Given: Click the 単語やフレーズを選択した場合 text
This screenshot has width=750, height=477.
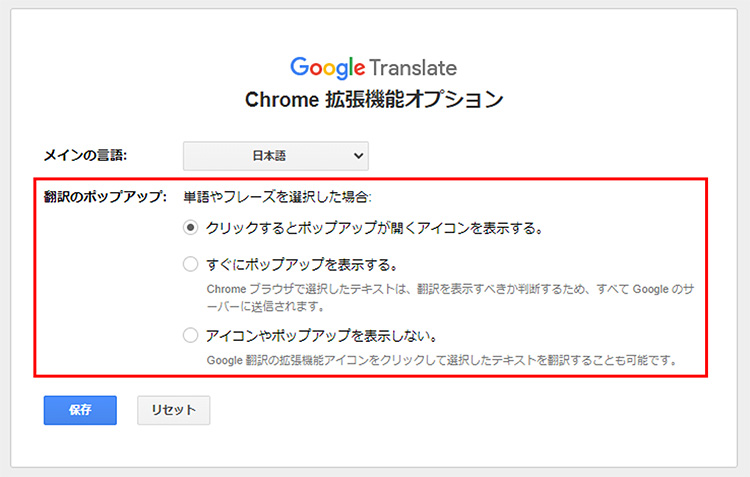Looking at the screenshot, I should [x=277, y=197].
